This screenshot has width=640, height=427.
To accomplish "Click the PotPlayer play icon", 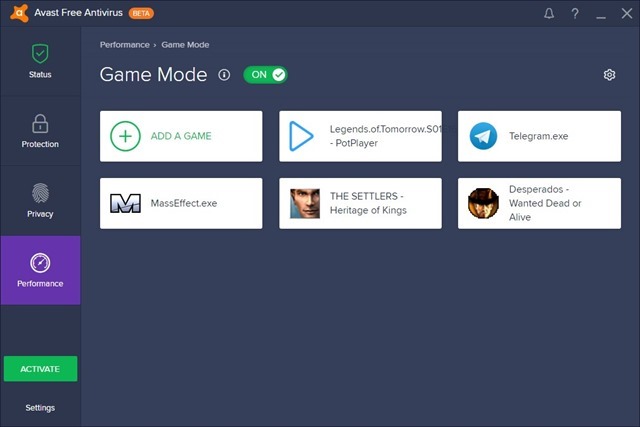I will (x=301, y=136).
